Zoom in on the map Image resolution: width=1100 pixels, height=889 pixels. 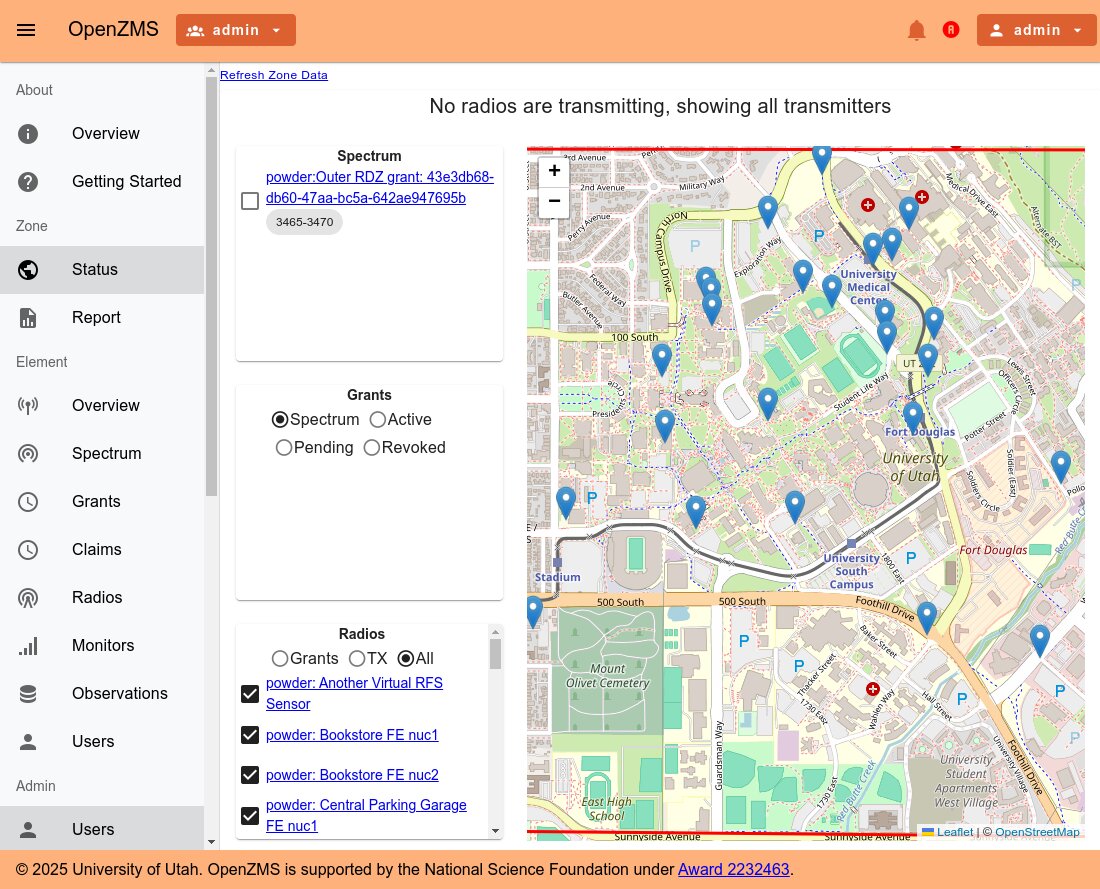pos(554,170)
